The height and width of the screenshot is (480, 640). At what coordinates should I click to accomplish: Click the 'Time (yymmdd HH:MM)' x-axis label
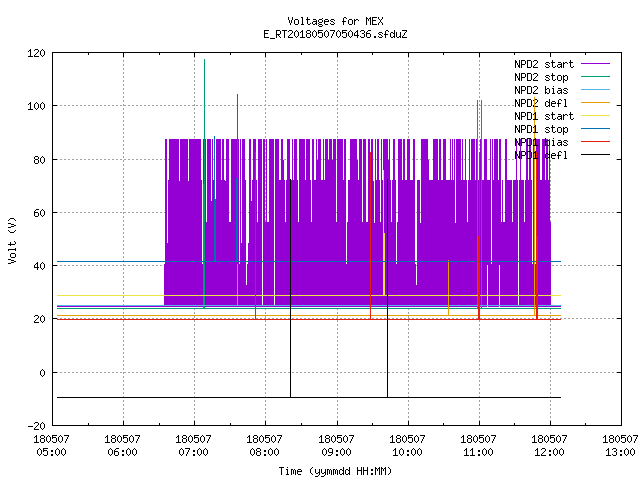335,471
